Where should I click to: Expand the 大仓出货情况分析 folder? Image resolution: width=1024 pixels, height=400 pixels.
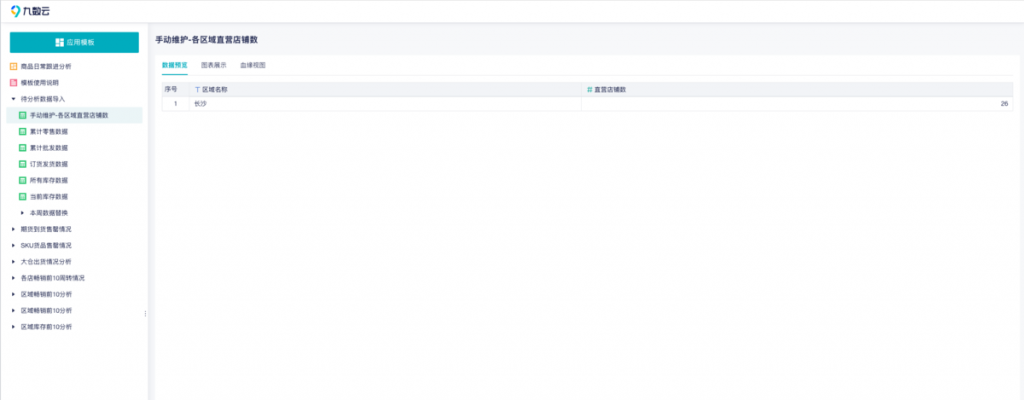(13, 261)
